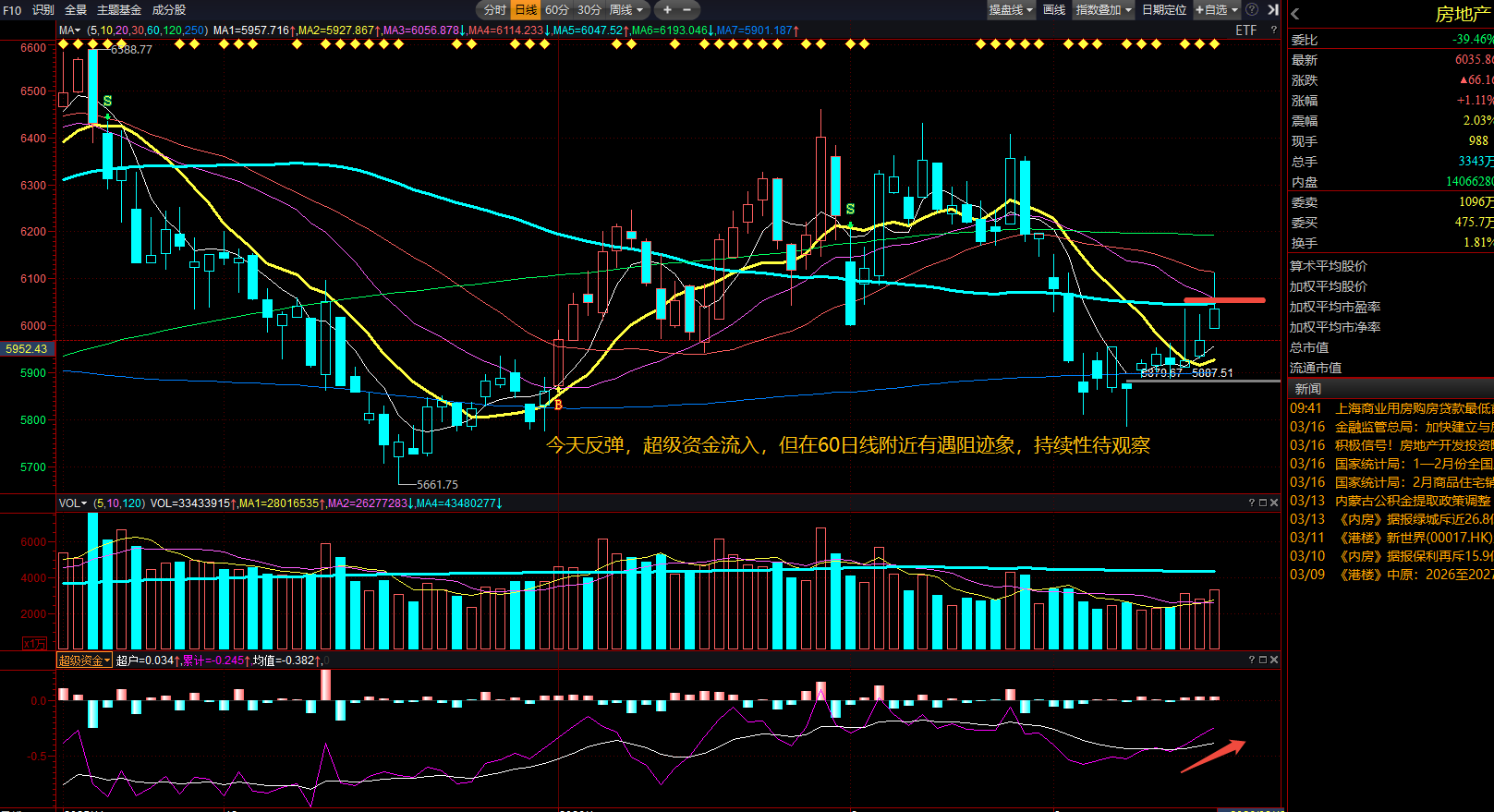
Task: Switch to 分时 intraday view
Action: tap(495, 10)
